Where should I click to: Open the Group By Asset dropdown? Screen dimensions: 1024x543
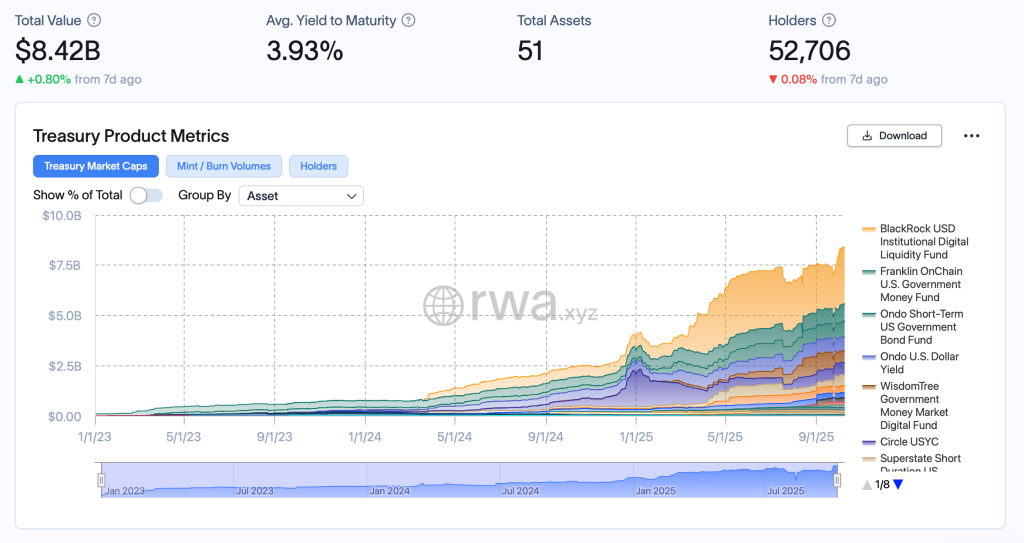[301, 196]
